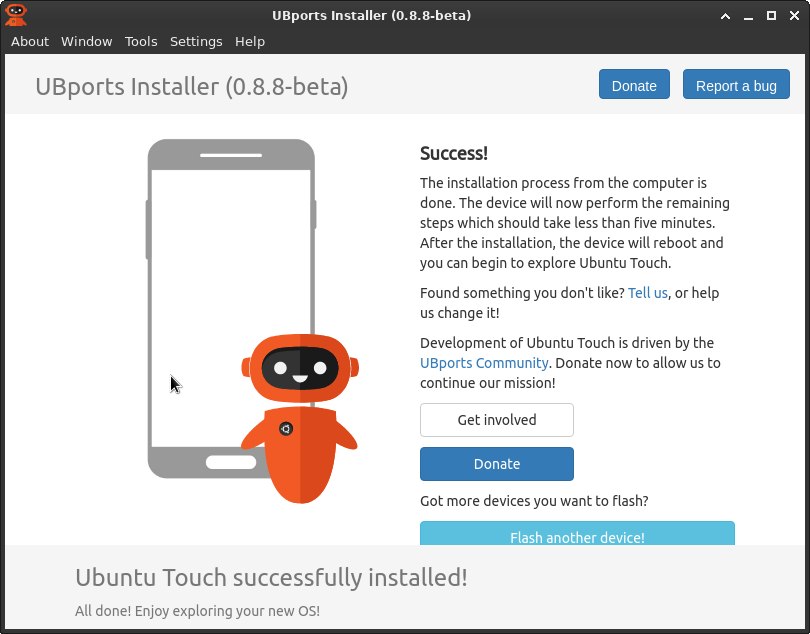This screenshot has width=810, height=634.
Task: Click the Donate button below Get involved
Action: [496, 463]
